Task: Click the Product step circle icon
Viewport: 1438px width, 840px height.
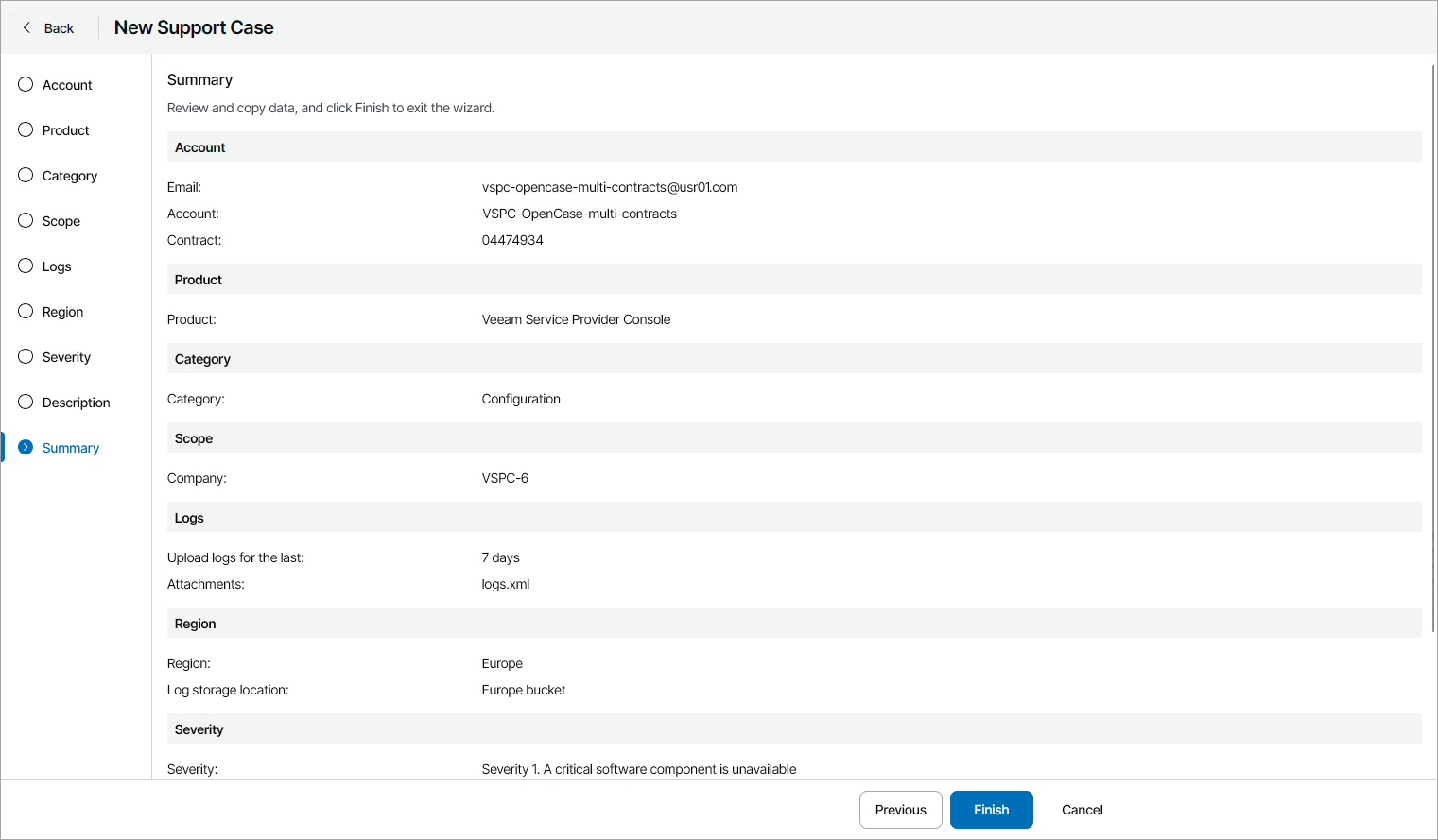Action: (26, 129)
